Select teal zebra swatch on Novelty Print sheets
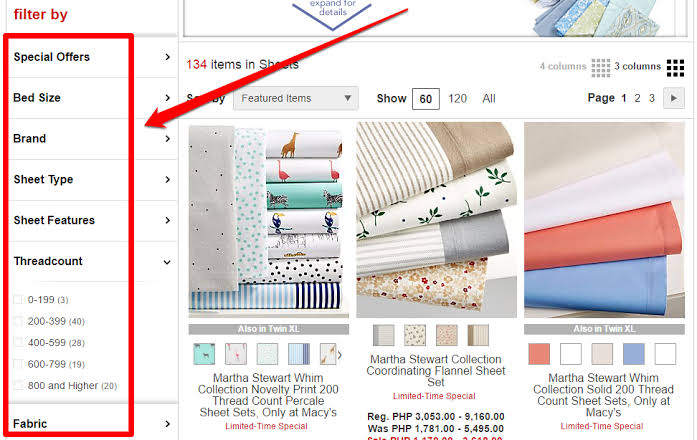This screenshot has height=440, width=697. 204,354
